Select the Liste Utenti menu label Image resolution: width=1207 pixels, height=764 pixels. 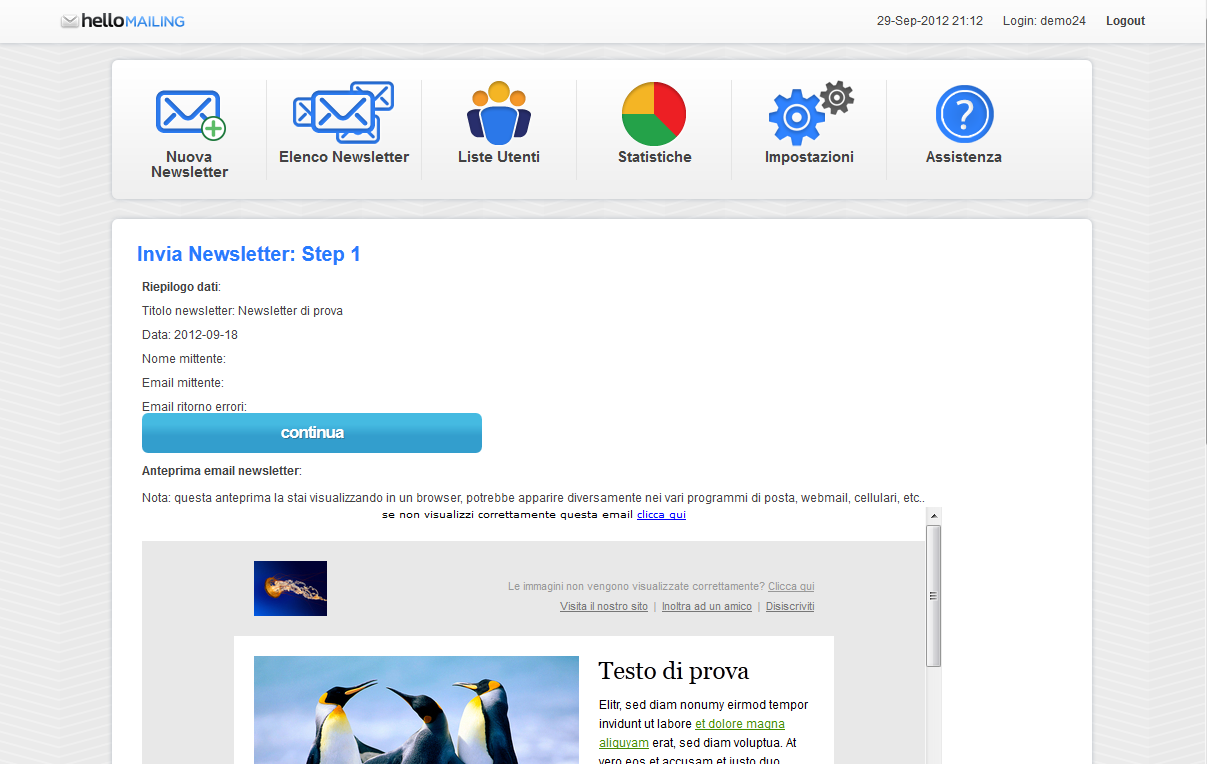click(499, 157)
